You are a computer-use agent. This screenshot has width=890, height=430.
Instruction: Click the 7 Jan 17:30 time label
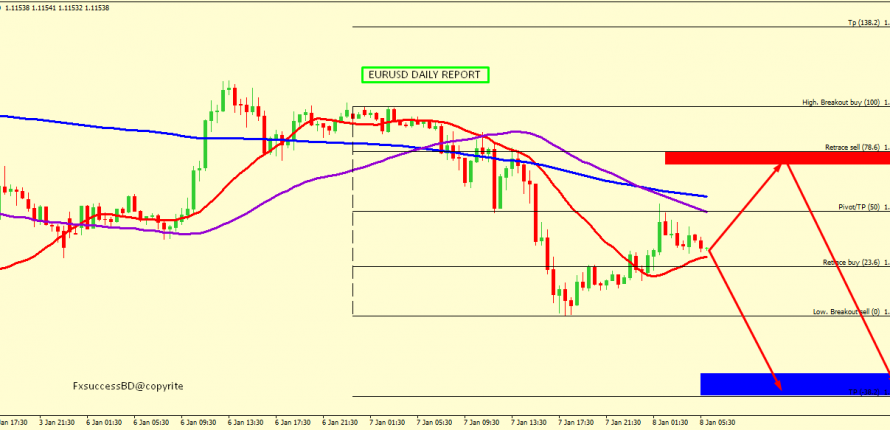point(578,423)
